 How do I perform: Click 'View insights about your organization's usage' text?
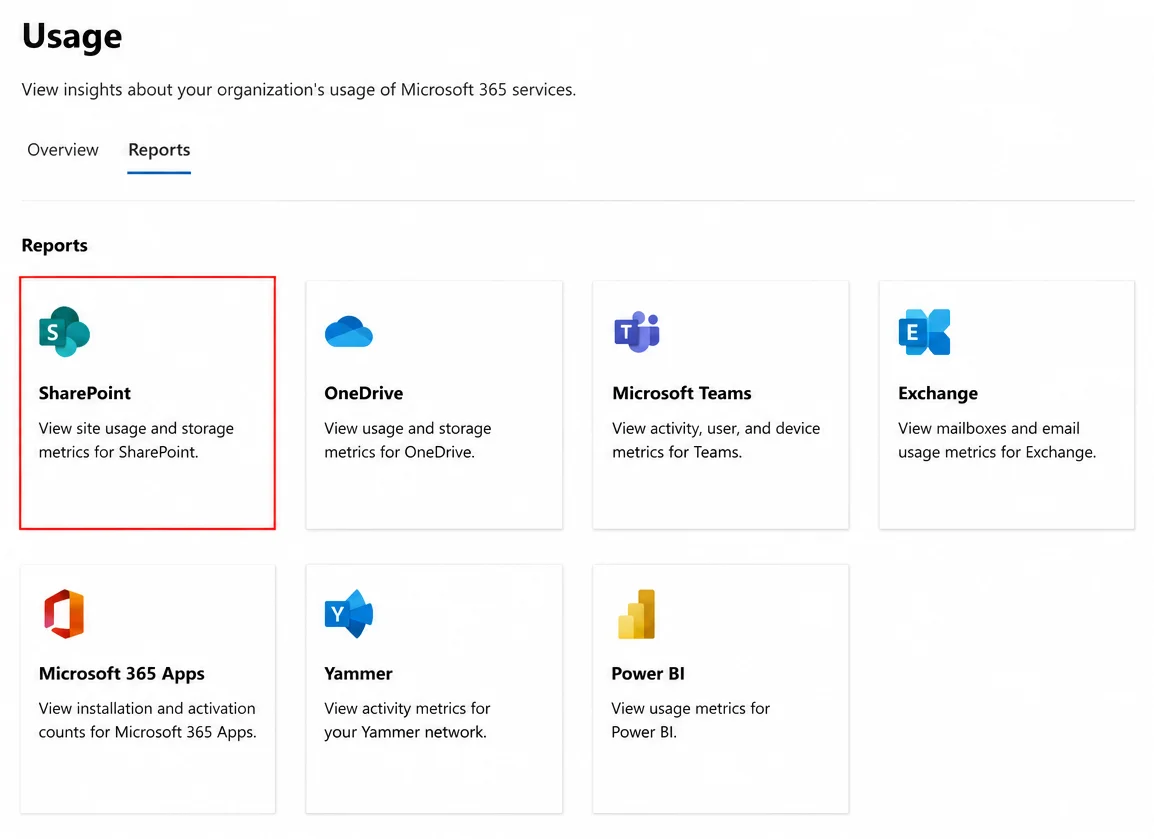(x=299, y=90)
